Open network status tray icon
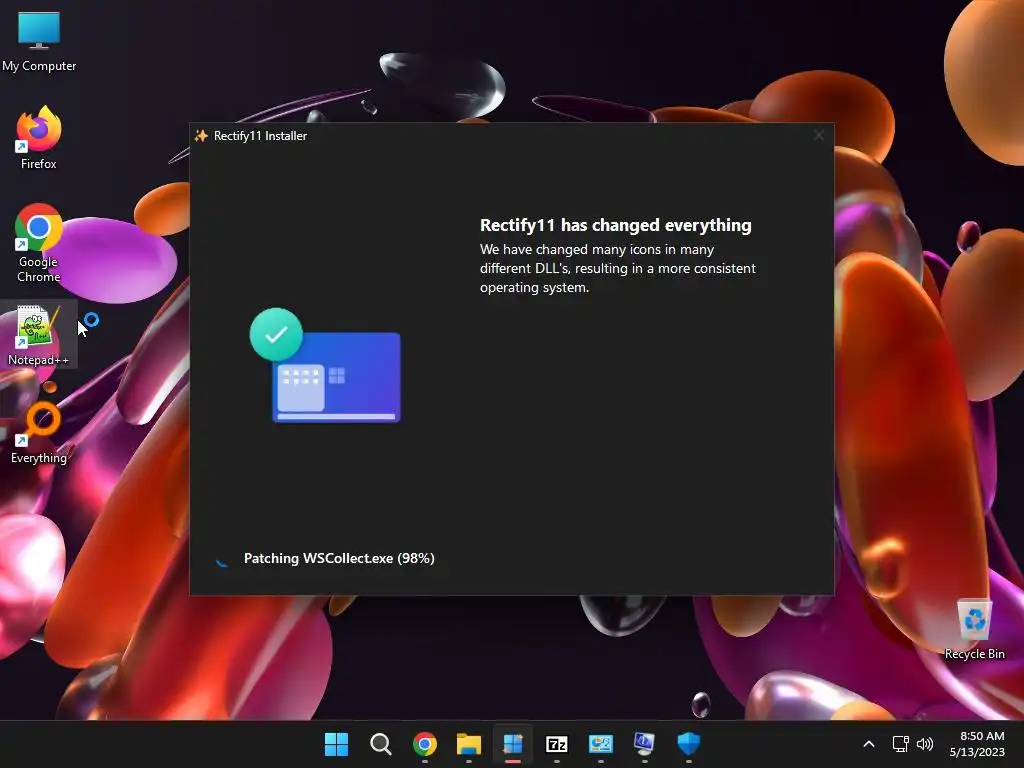The width and height of the screenshot is (1024, 768). (901, 744)
